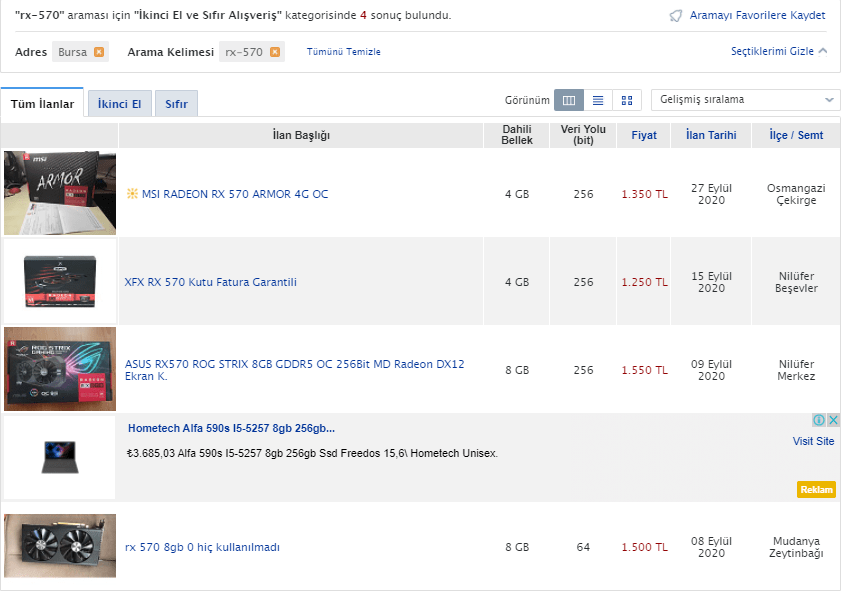Clear all filters with Tümünü Temizle
Image resolution: width=853 pixels, height=597 pixels.
click(343, 52)
